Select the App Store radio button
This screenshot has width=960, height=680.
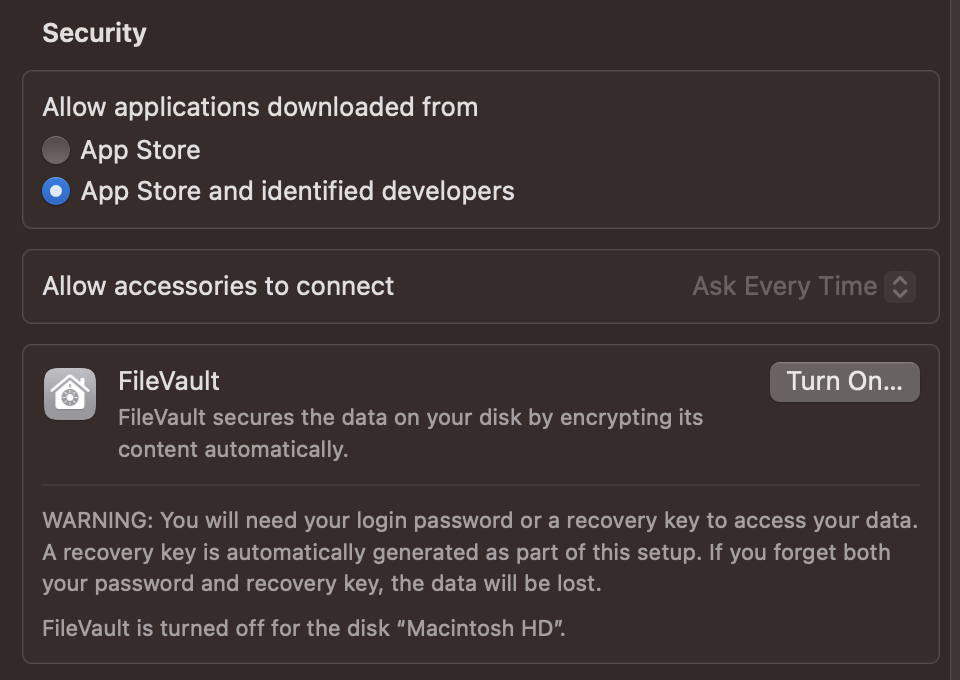[56, 150]
